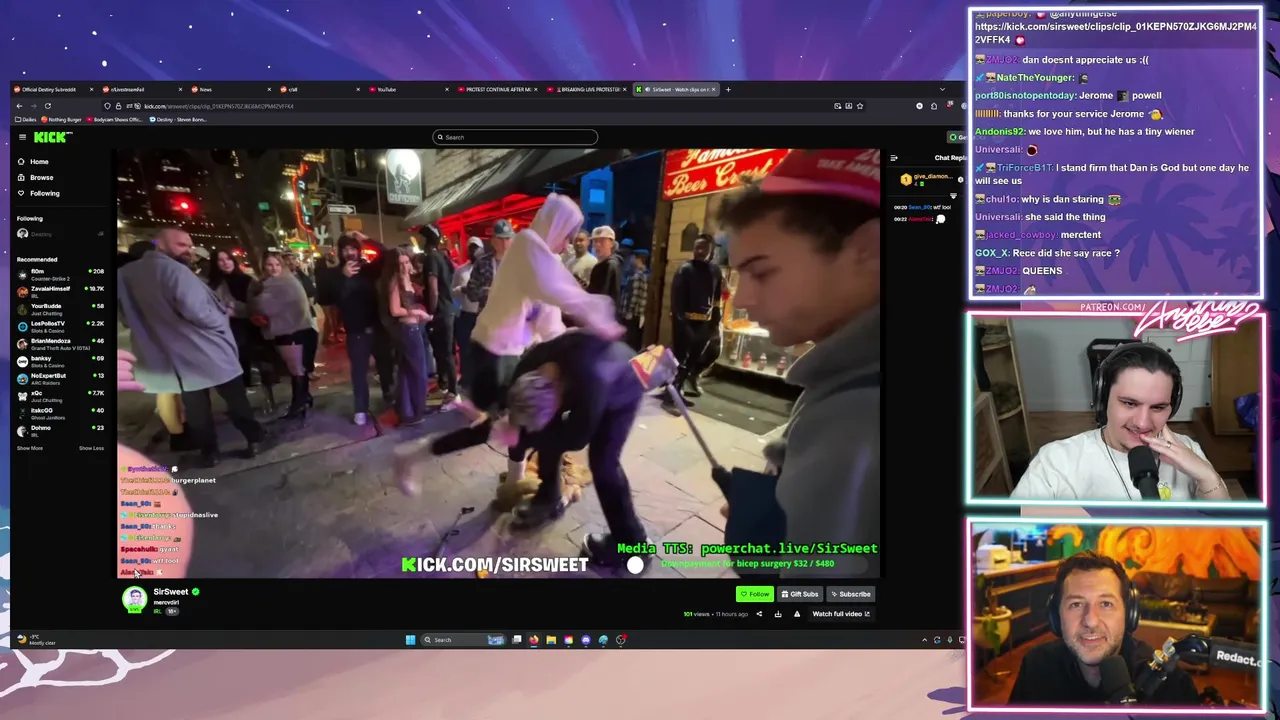
Task: Show hidden system tray icons chevron
Action: coord(924,640)
